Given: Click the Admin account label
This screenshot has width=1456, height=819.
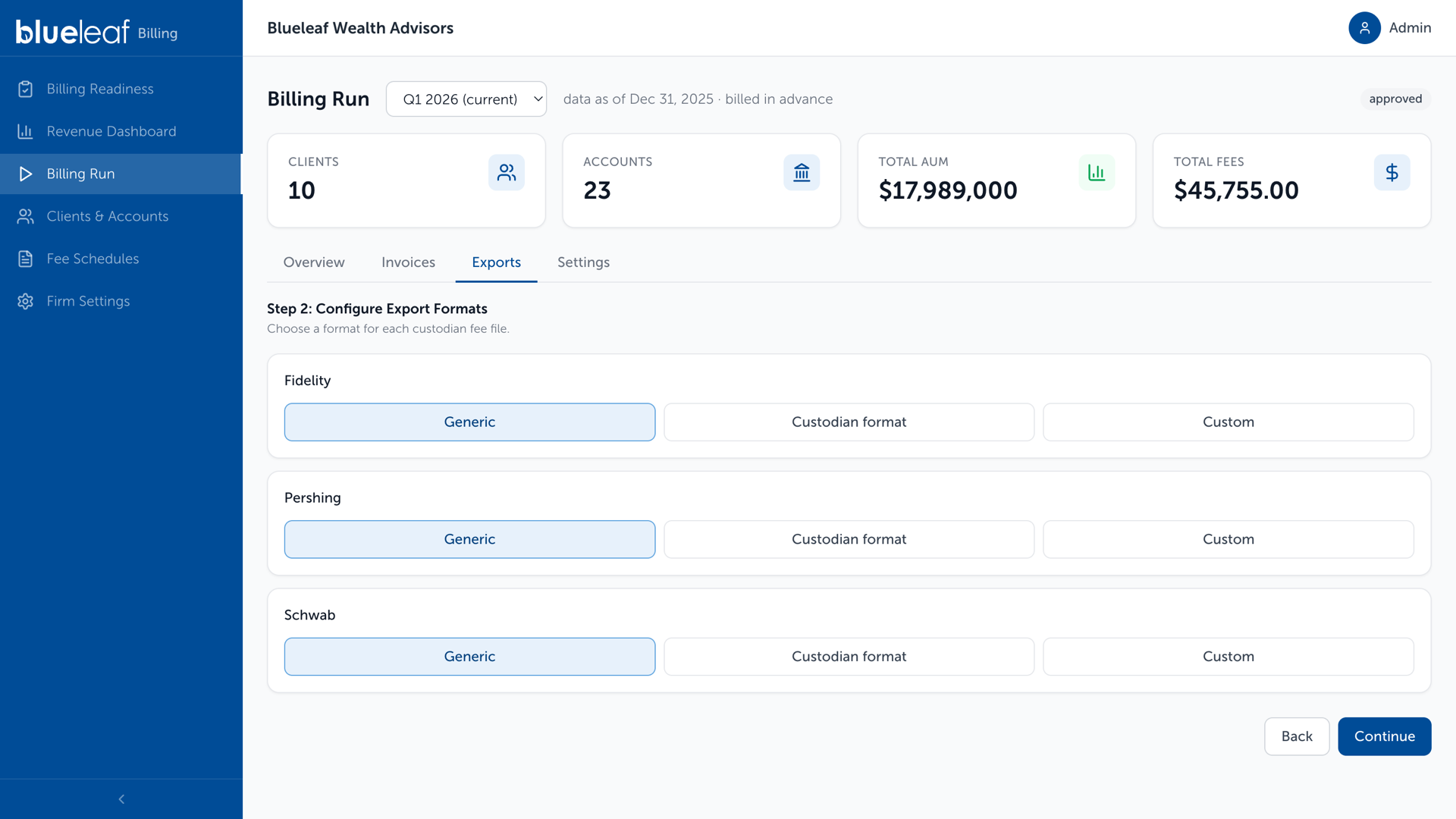Looking at the screenshot, I should pyautogui.click(x=1410, y=28).
